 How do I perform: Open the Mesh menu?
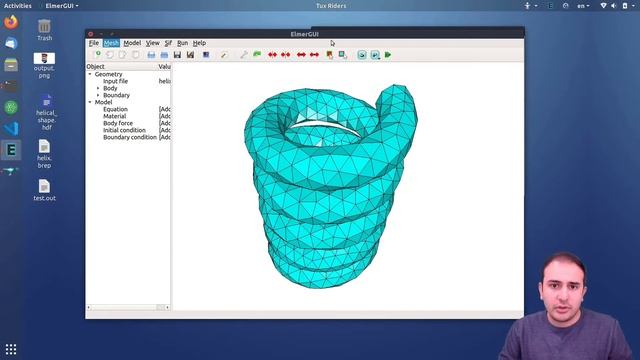coord(111,43)
